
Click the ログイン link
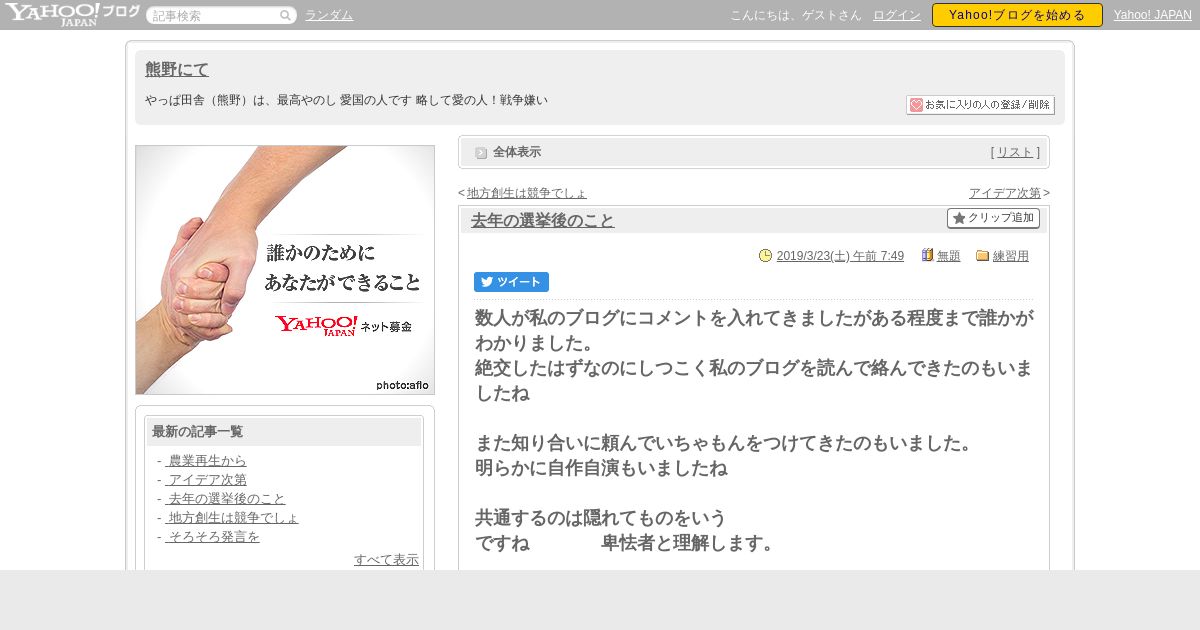pyautogui.click(x=897, y=15)
